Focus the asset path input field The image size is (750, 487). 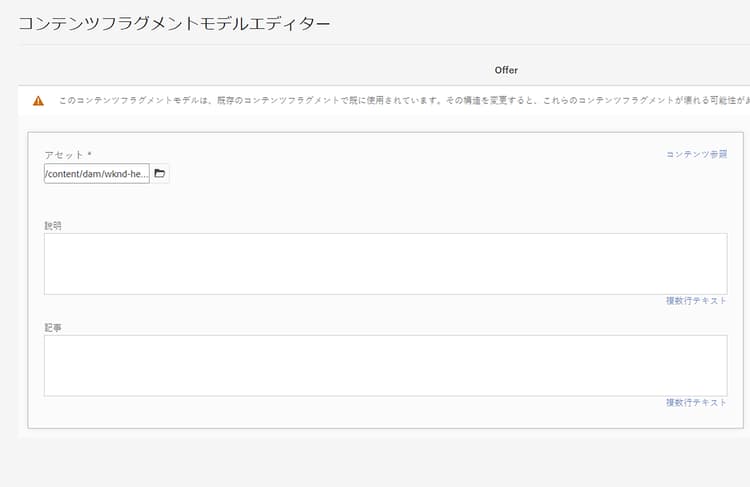[x=97, y=174]
